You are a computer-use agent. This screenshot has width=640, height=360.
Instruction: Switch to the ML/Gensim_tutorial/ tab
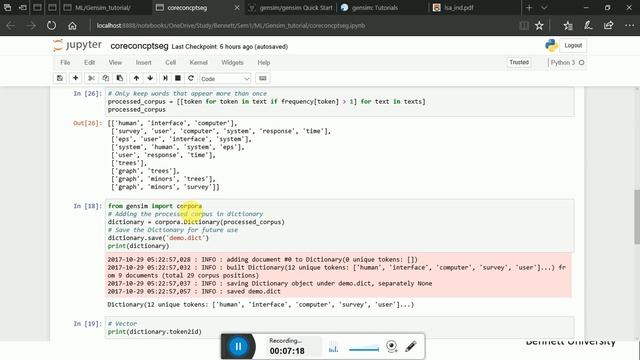(x=106, y=8)
